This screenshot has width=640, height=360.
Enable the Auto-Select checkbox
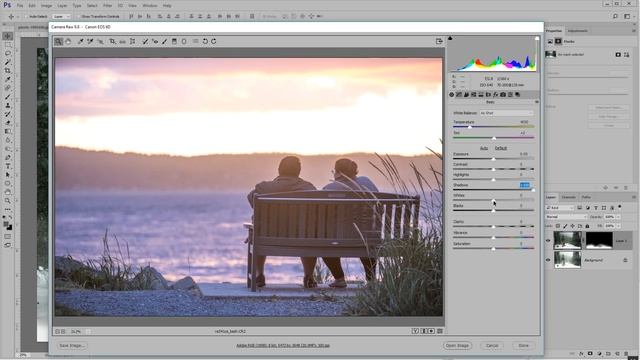(25, 16)
